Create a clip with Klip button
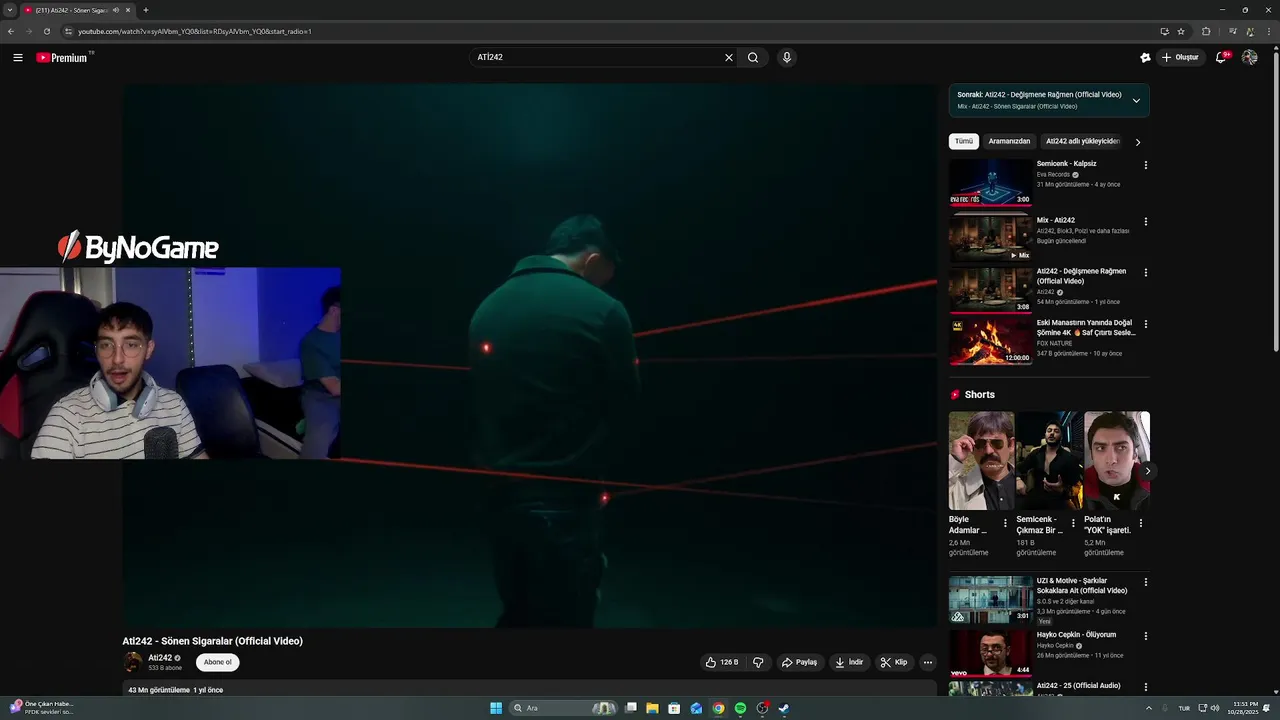The image size is (1280, 720). [x=894, y=662]
